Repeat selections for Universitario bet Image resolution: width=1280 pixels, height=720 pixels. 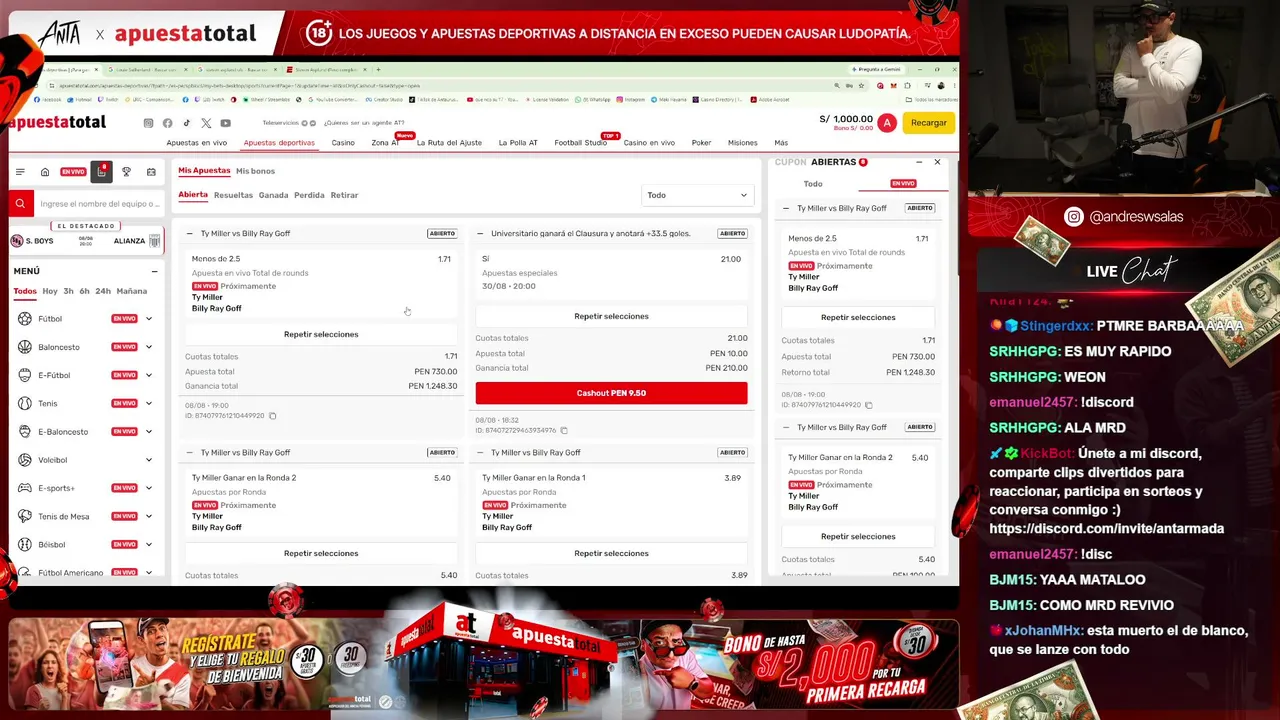coord(611,316)
